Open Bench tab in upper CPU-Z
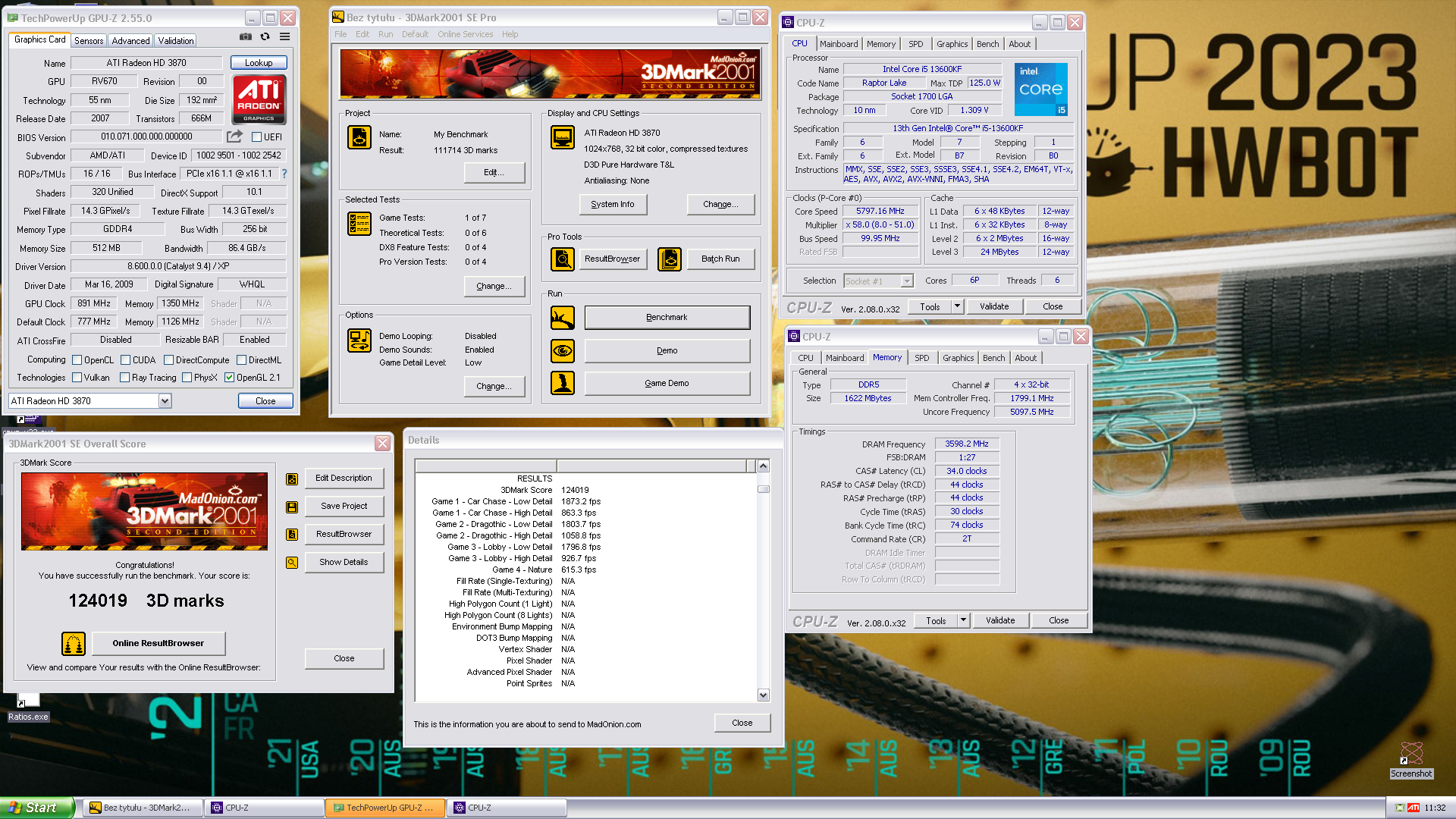This screenshot has height=819, width=1456. click(x=987, y=44)
